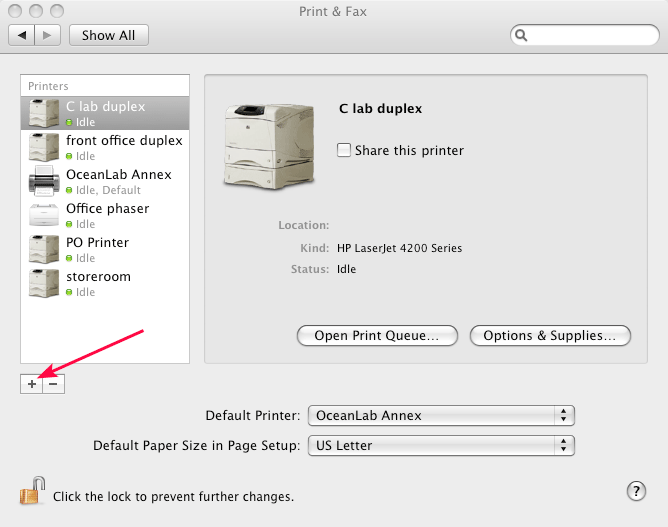Click the C lab duplex printer icon in list

coord(44,113)
